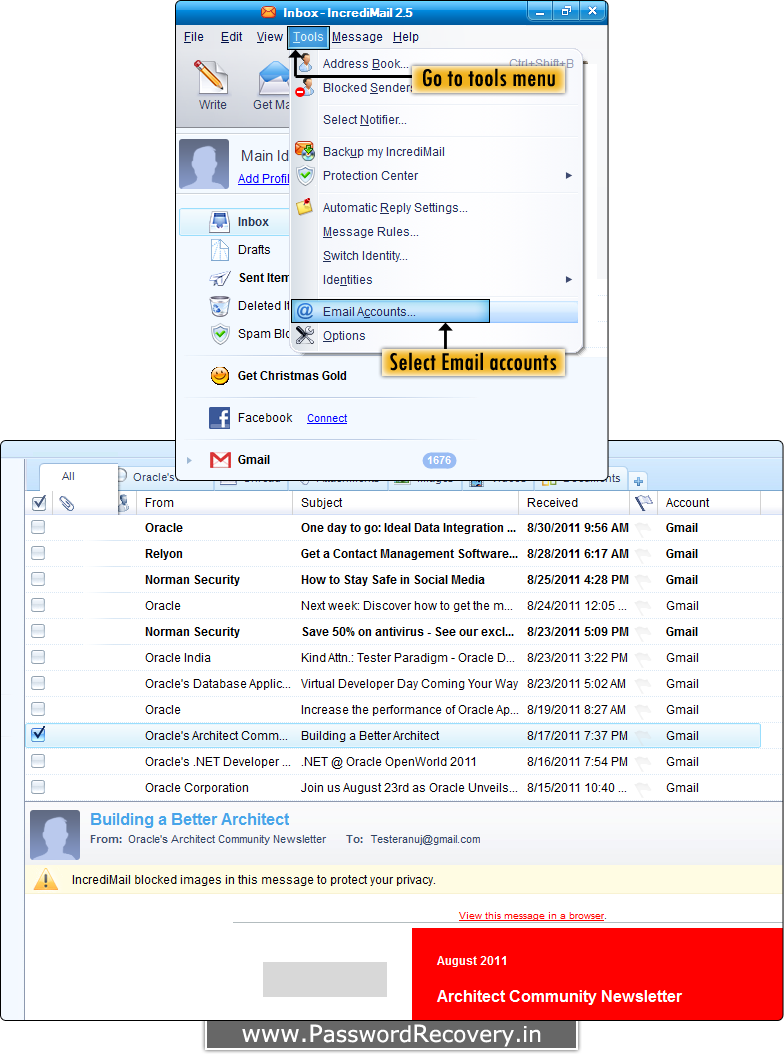Switch to the All tab
Image resolution: width=784 pixels, height=1054 pixels.
tap(69, 477)
